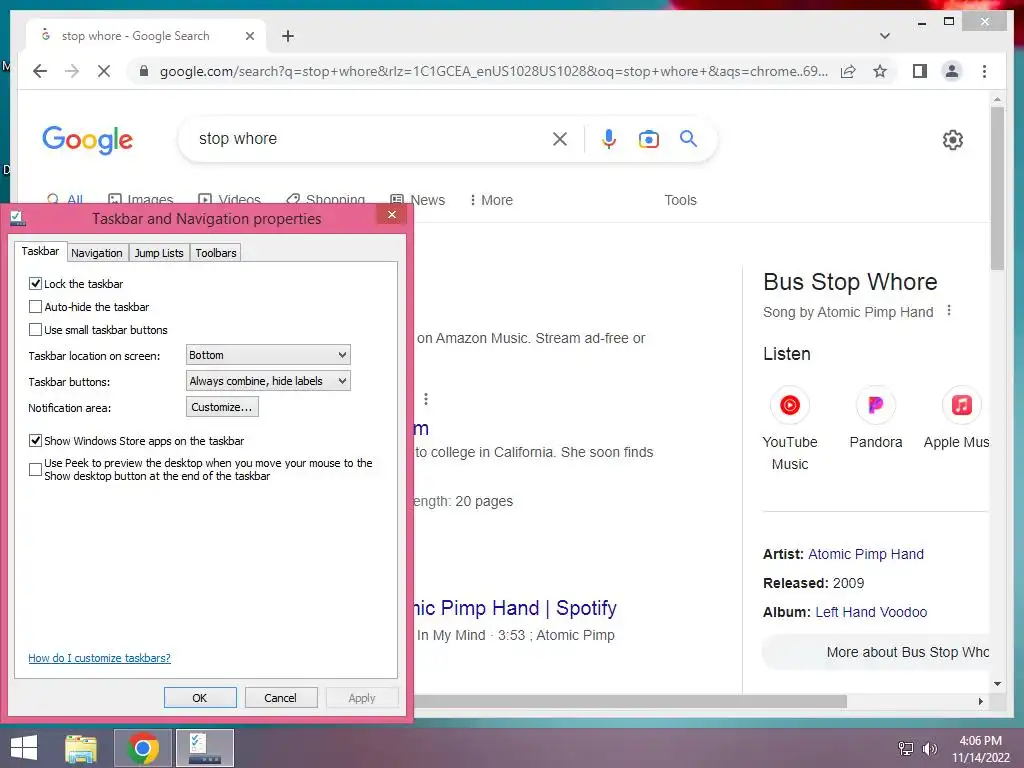Image resolution: width=1024 pixels, height=768 pixels.
Task: Click the Chrome forward arrow
Action: (72, 71)
